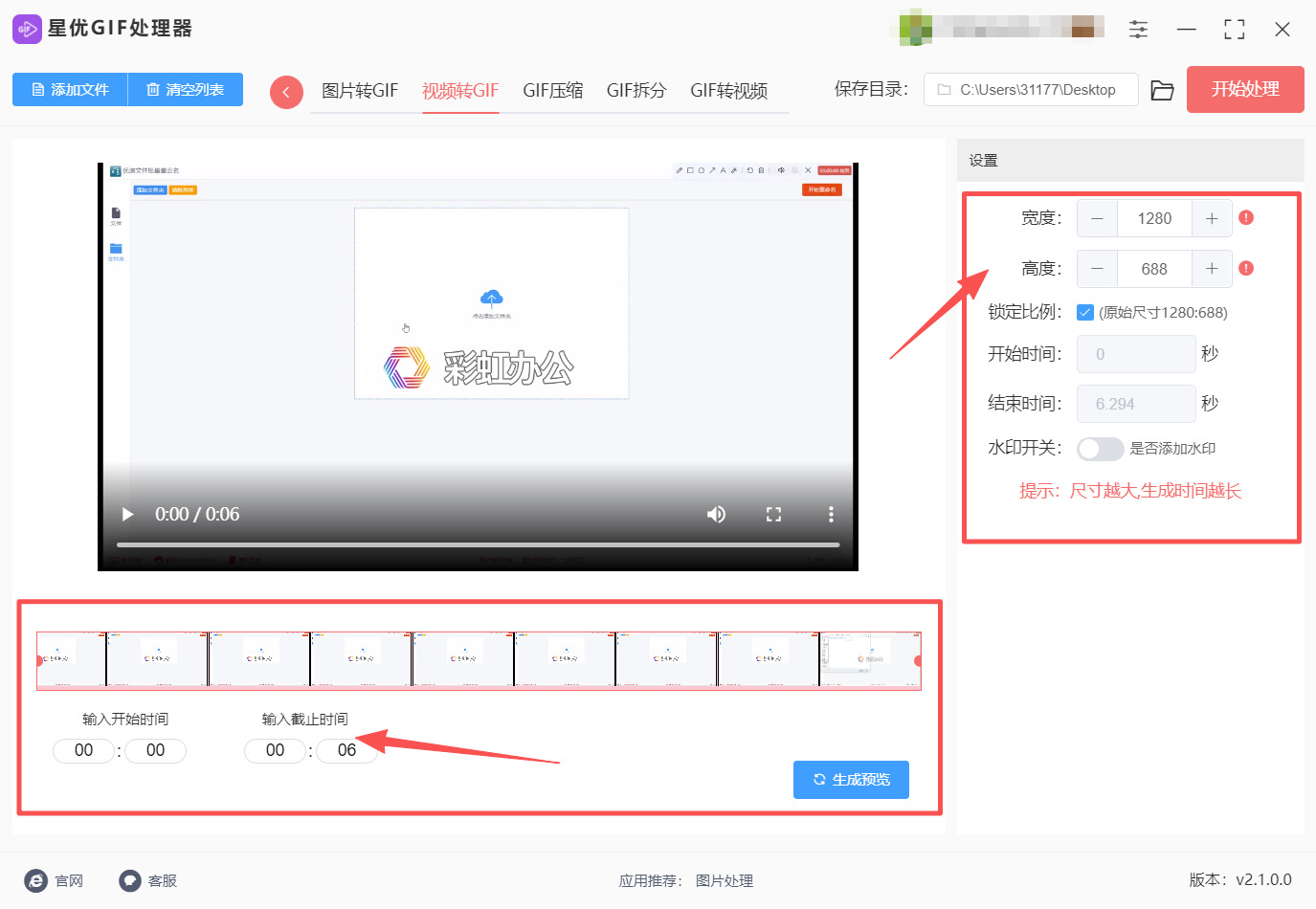This screenshot has height=909, width=1316.
Task: Click the width warning info icon
Action: [1246, 218]
